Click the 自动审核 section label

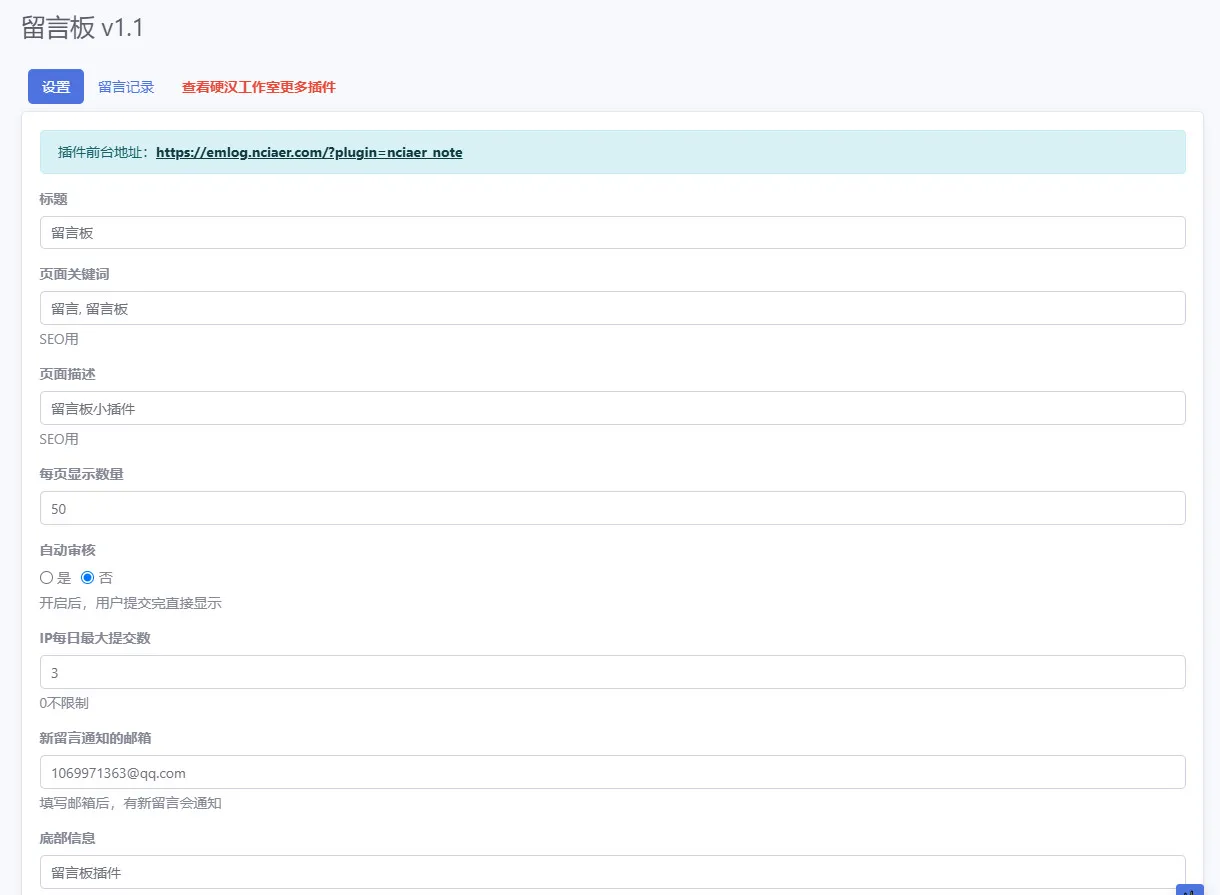pos(68,550)
